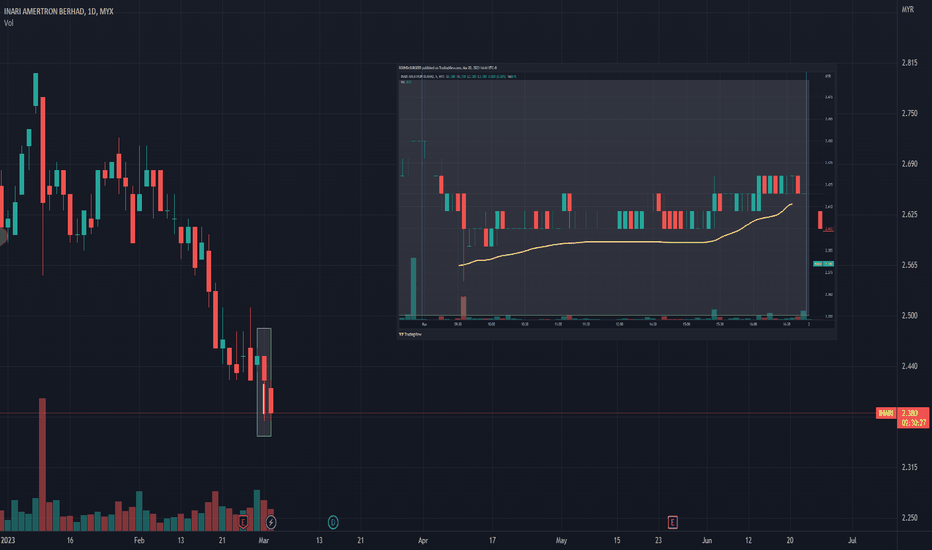Select the 2.815 price scale value
The width and height of the screenshot is (932, 550).
[909, 62]
